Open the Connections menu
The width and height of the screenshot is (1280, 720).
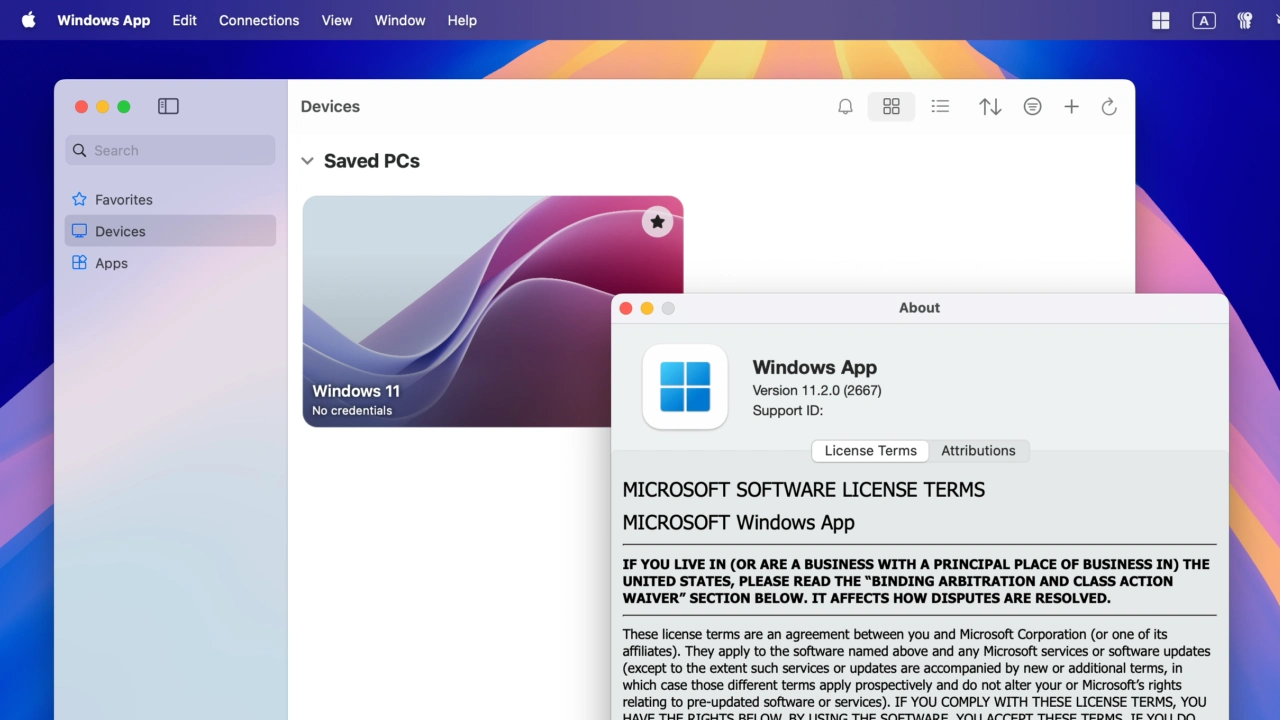pos(259,20)
